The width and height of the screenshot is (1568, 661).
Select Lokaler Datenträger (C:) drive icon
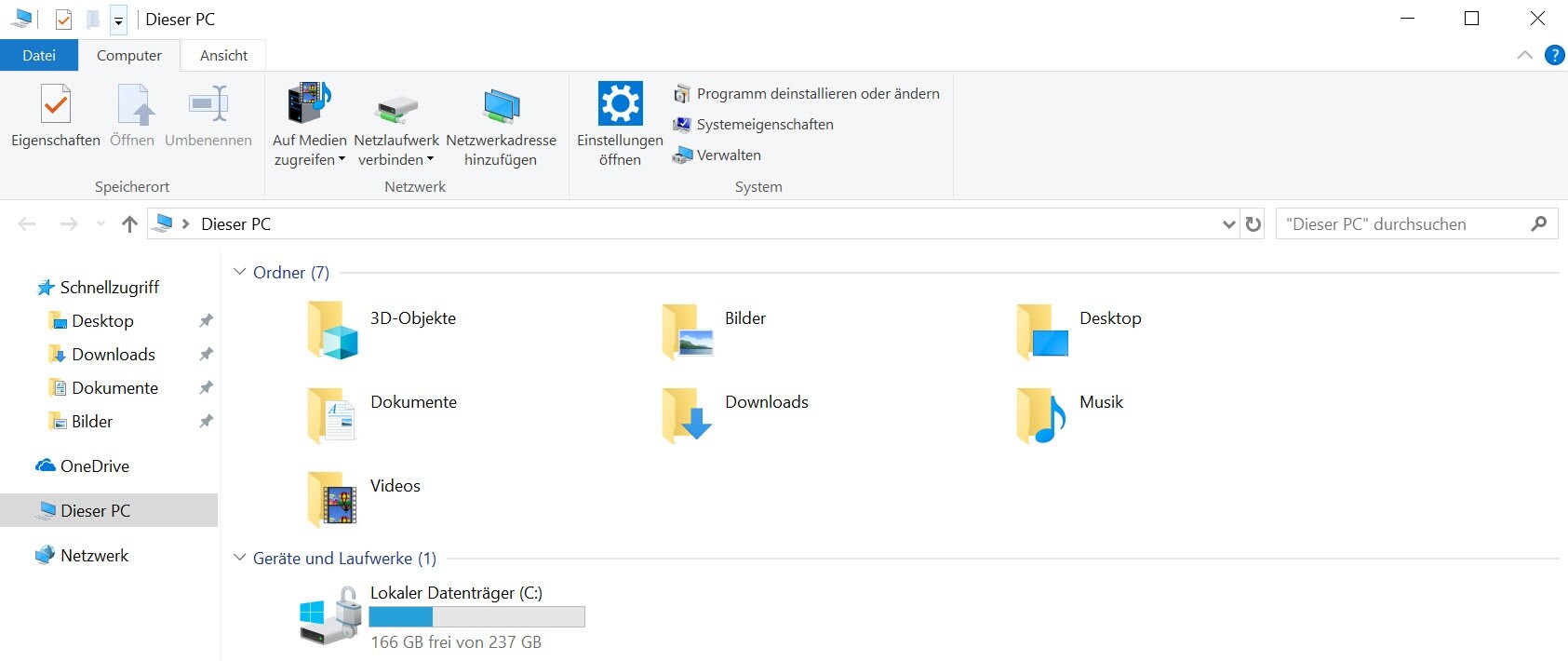click(330, 615)
